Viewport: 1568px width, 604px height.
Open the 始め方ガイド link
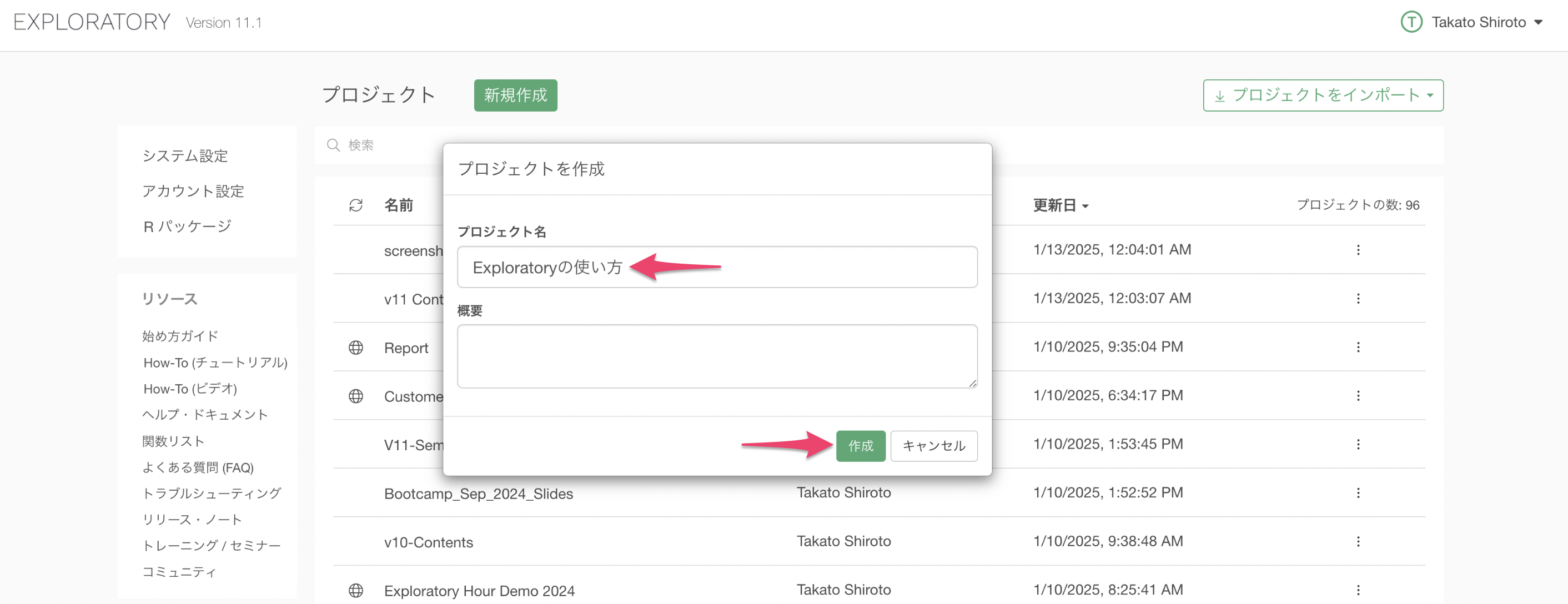point(180,336)
